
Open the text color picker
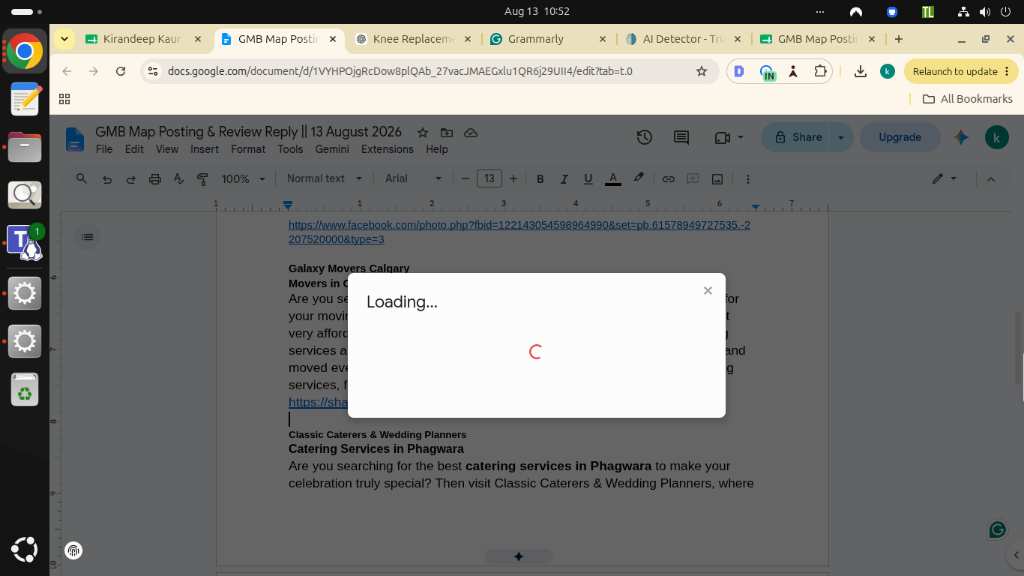[613, 179]
